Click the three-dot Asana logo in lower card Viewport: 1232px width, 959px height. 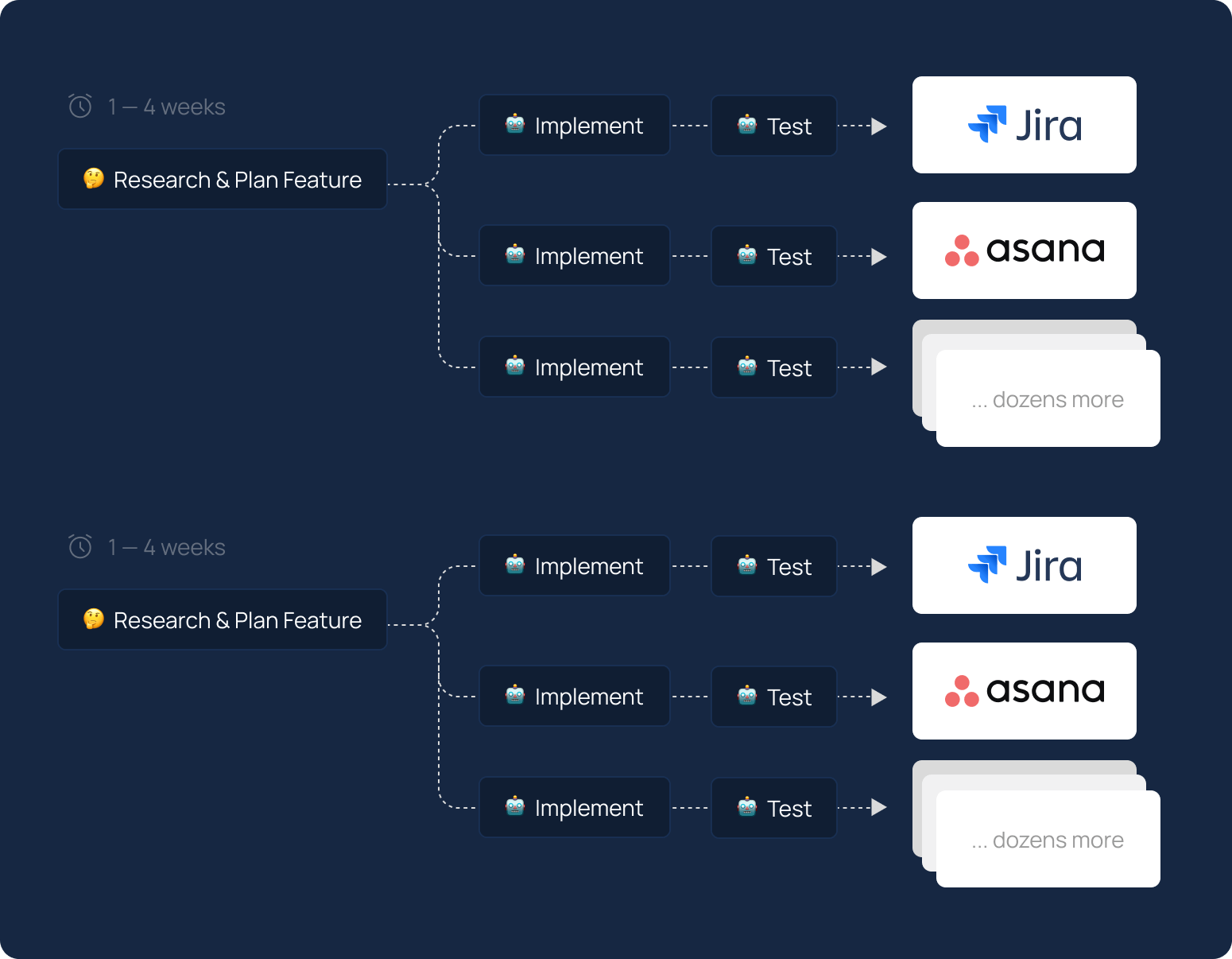tap(962, 691)
